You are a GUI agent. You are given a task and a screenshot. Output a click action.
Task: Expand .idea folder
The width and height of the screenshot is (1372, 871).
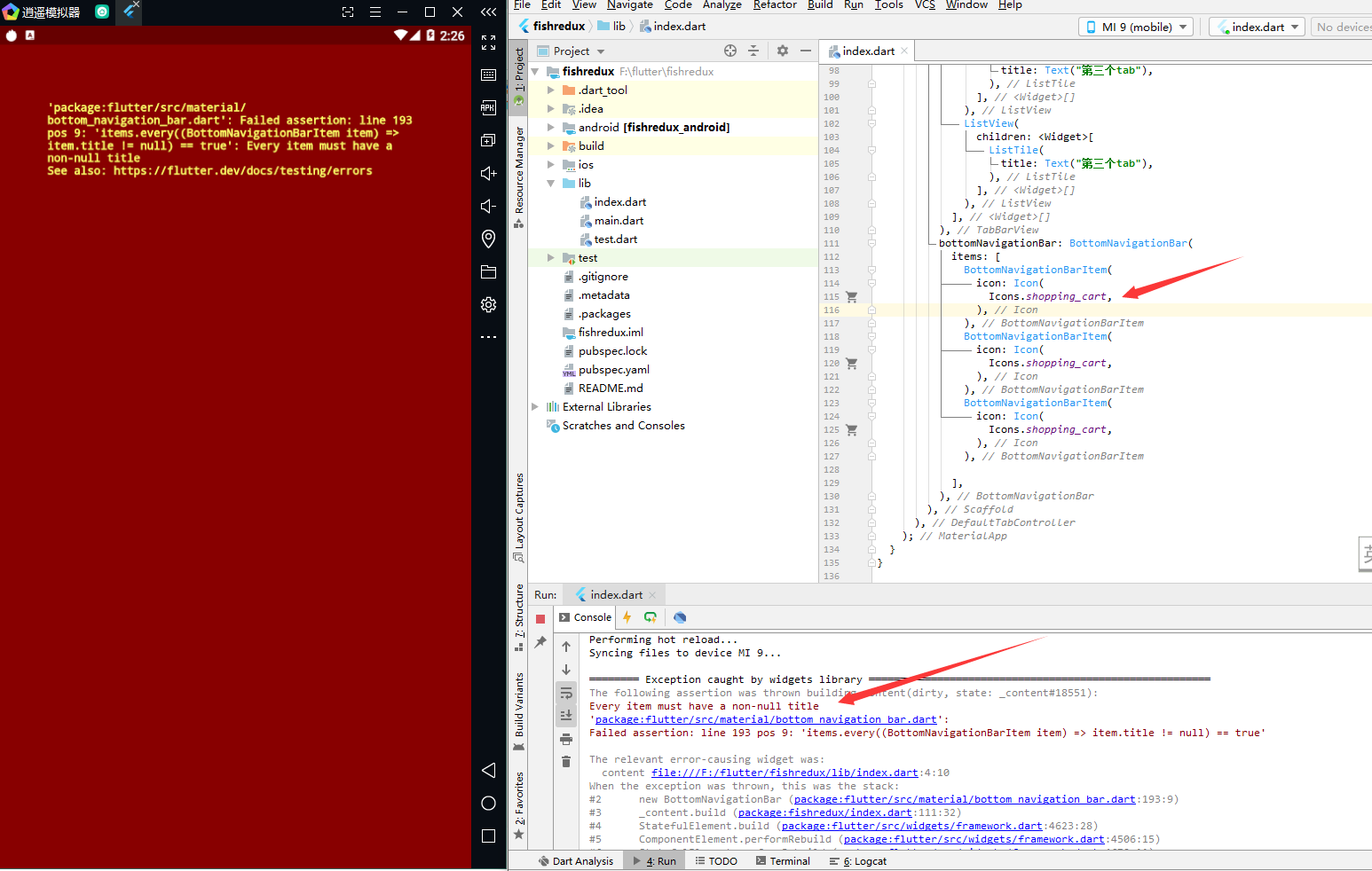click(x=551, y=108)
